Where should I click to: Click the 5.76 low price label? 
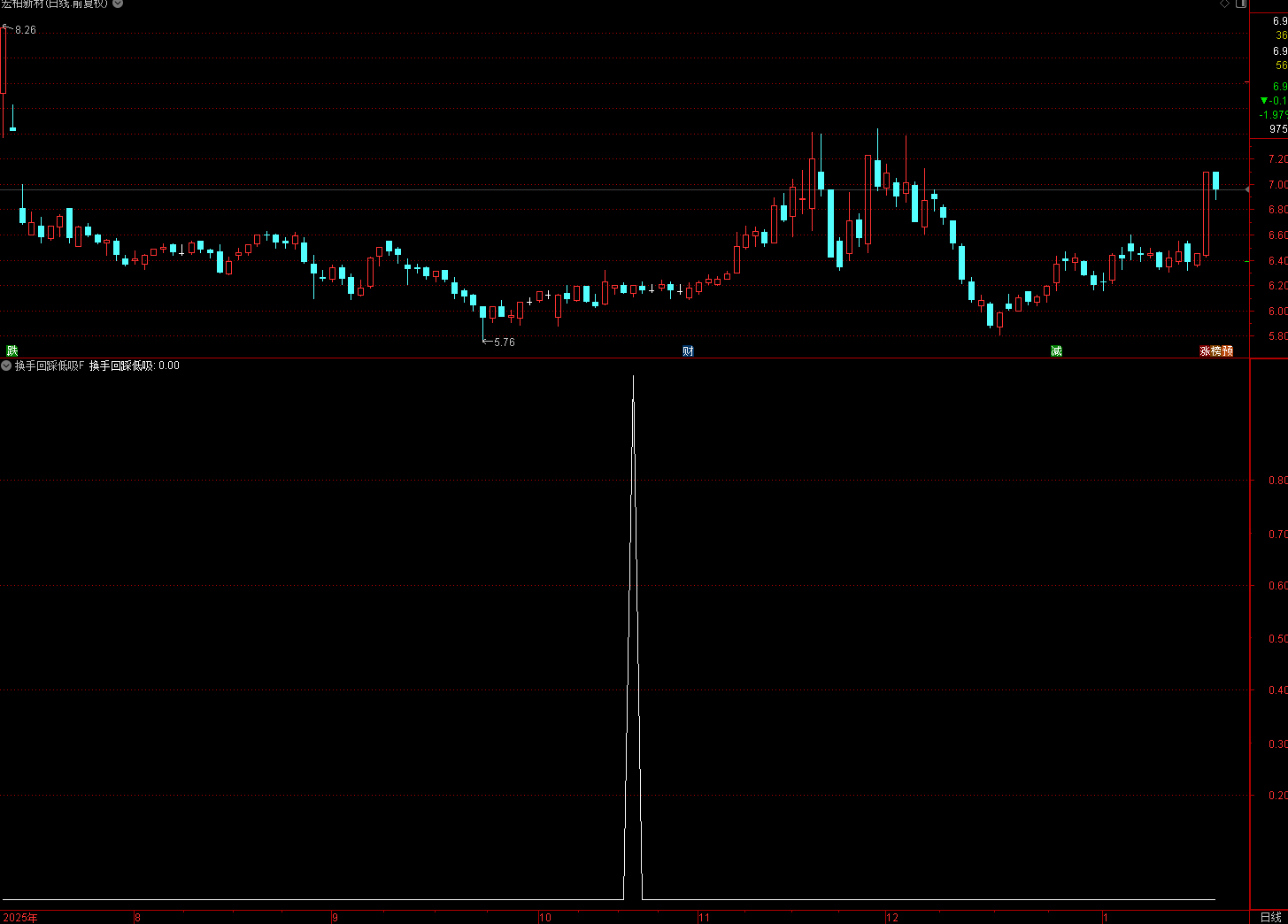(x=505, y=343)
